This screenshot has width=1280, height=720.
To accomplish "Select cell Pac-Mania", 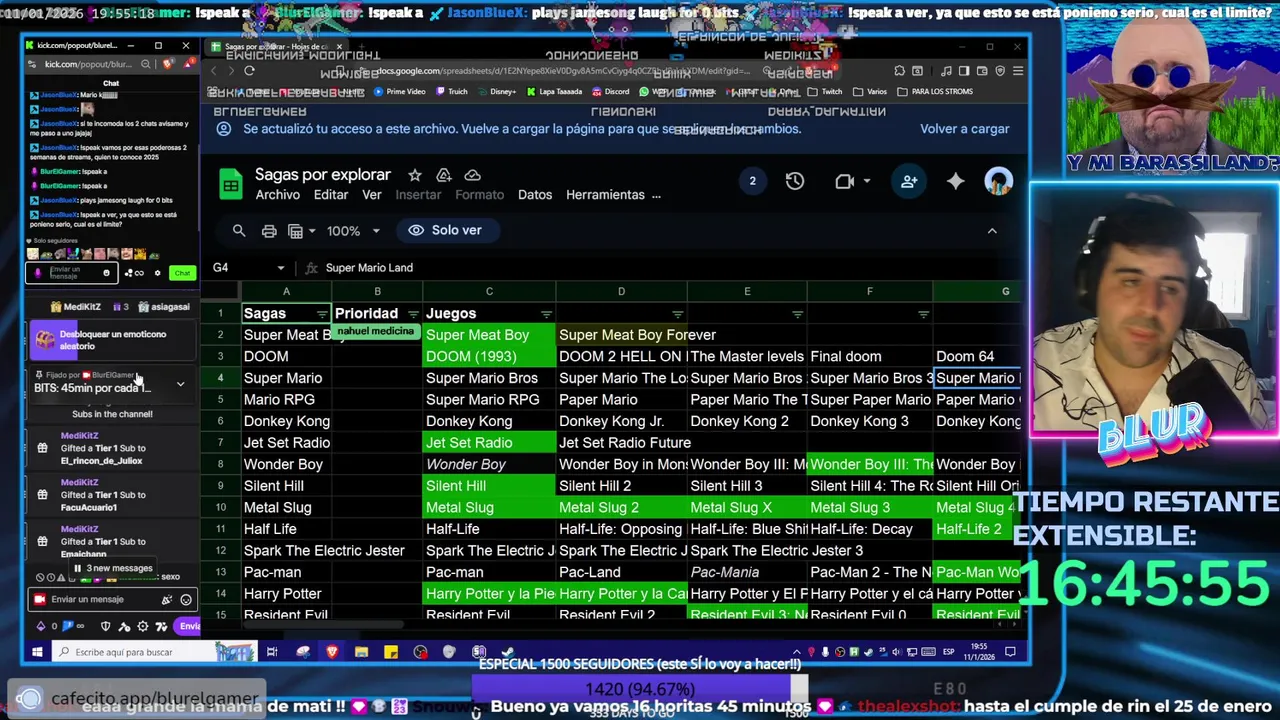I will (747, 572).
